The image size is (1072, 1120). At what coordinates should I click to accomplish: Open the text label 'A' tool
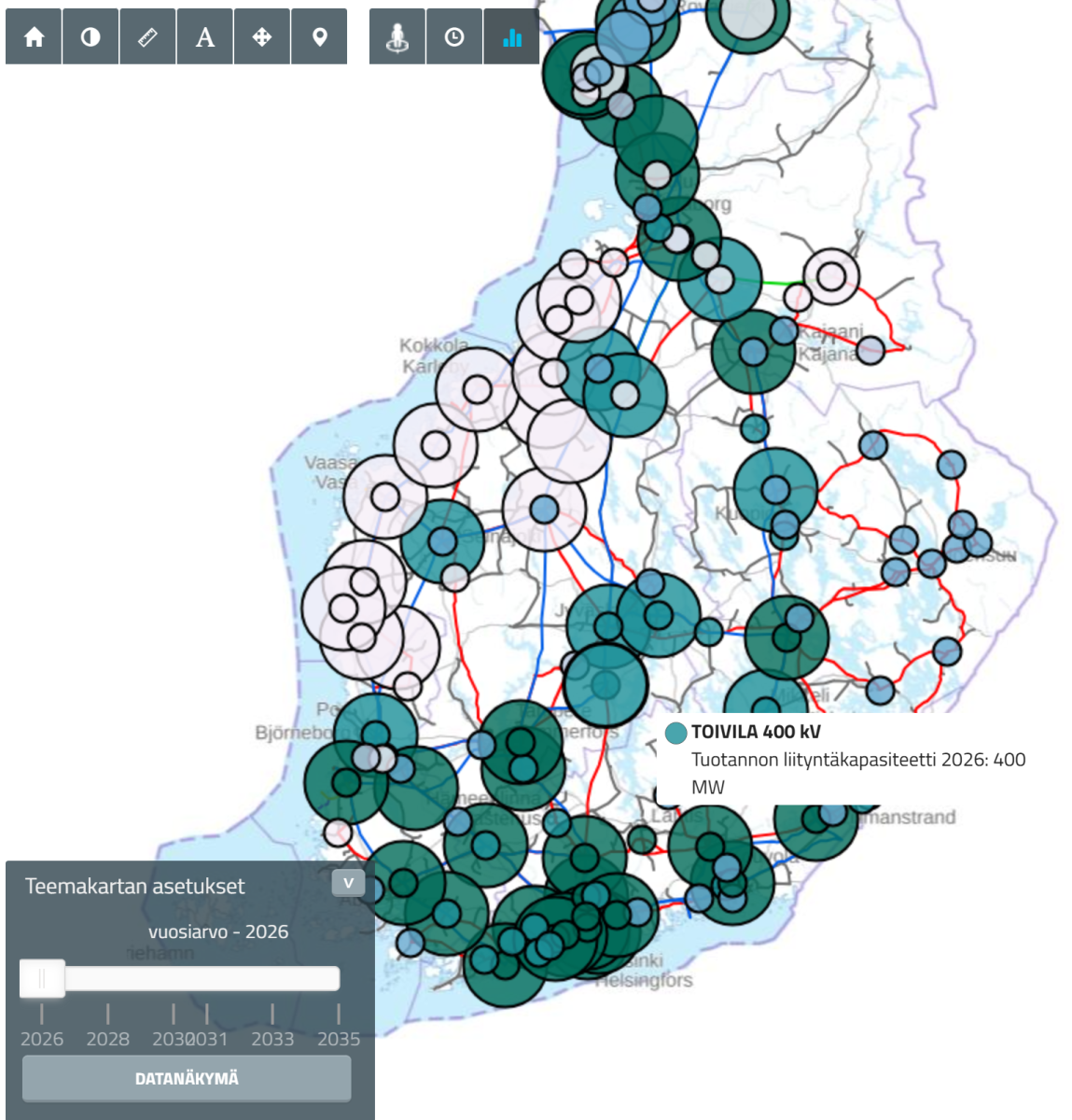[205, 37]
